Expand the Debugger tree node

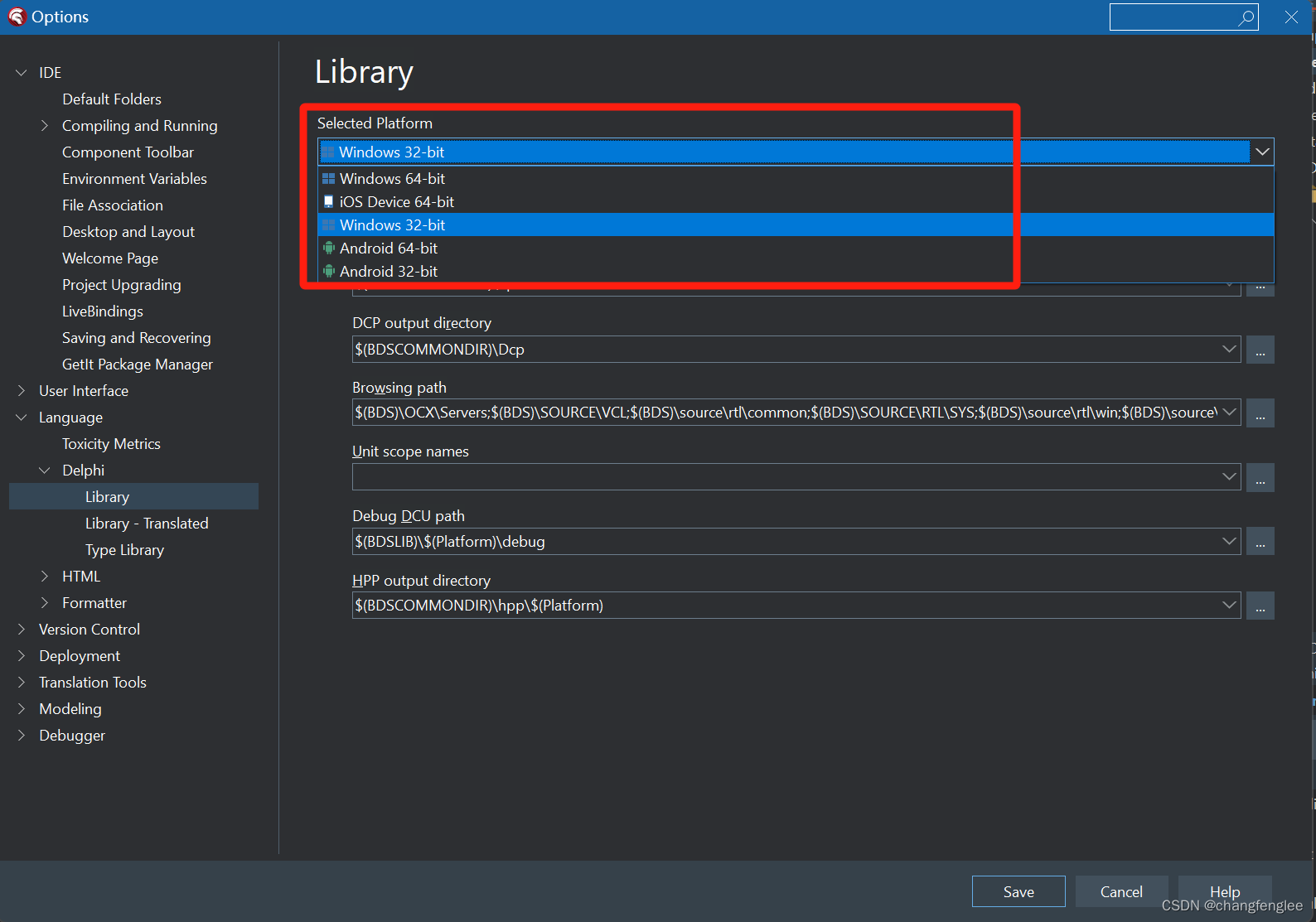tap(22, 735)
